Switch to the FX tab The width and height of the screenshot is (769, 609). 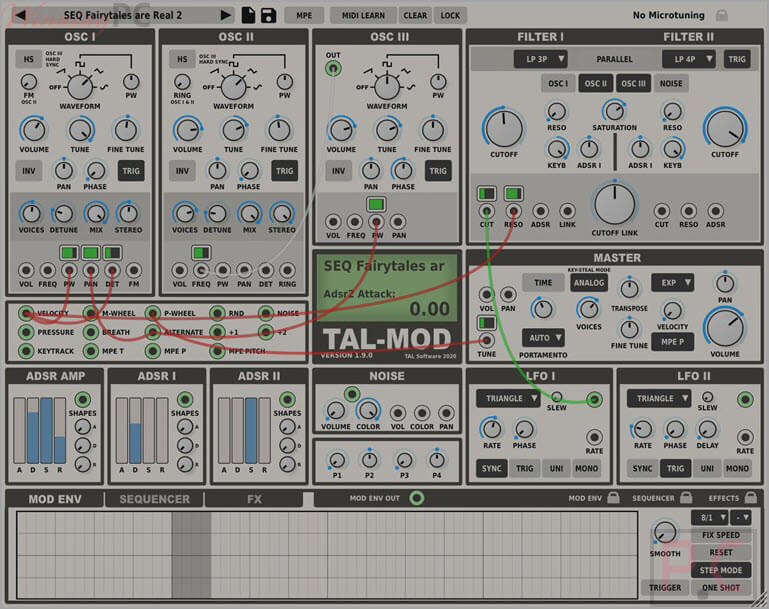tap(254, 499)
